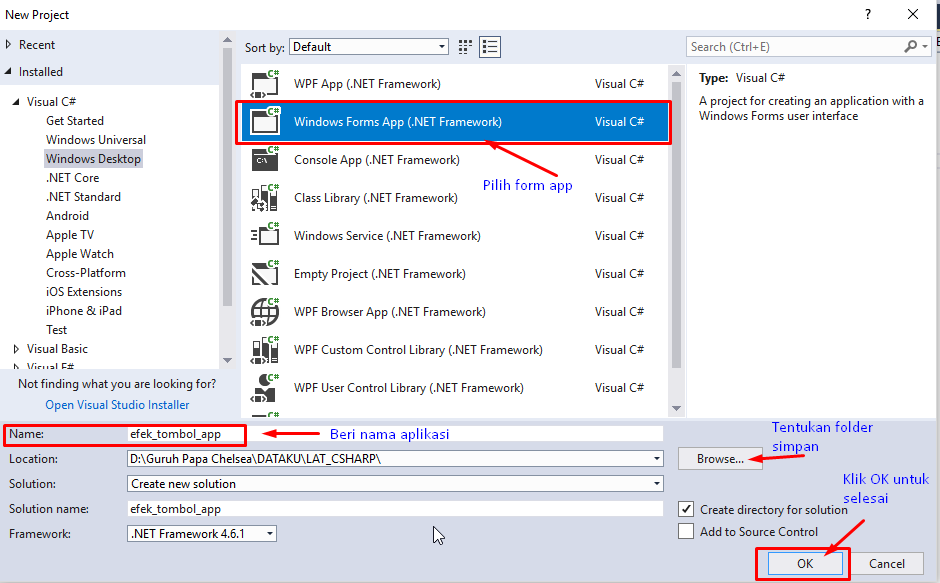The height and width of the screenshot is (583, 940).
Task: Select the Windows Forms App template icon
Action: point(264,121)
